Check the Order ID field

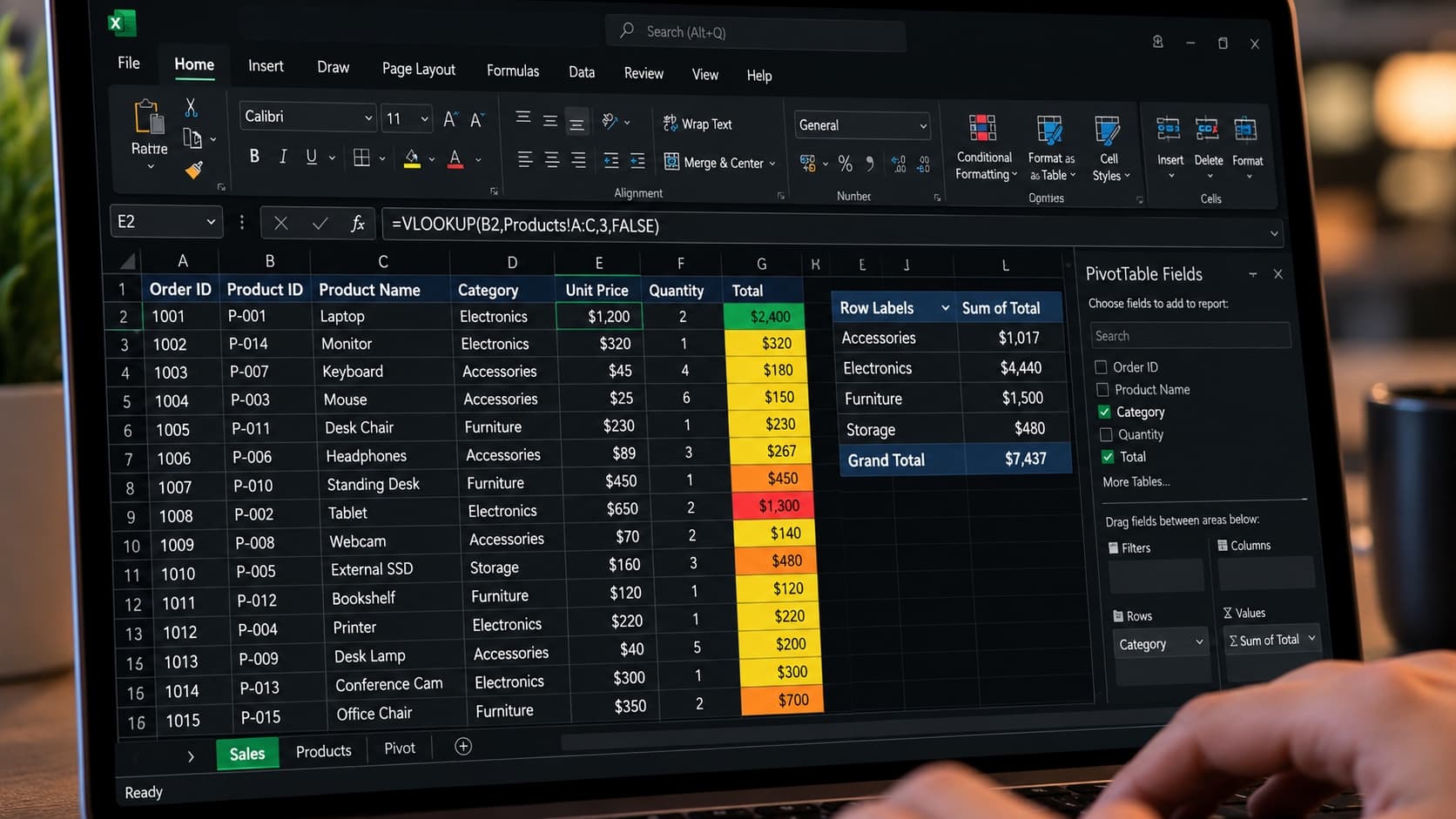point(1101,366)
